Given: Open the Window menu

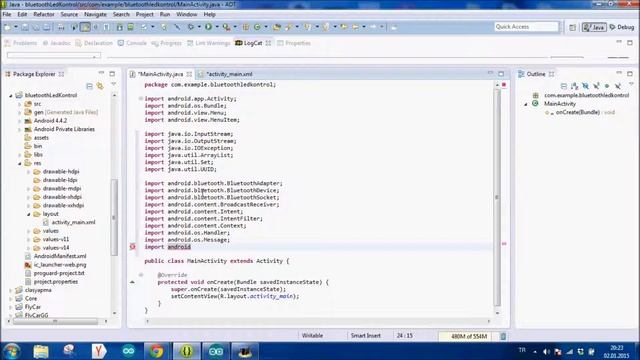Looking at the screenshot, I should pos(187,14).
